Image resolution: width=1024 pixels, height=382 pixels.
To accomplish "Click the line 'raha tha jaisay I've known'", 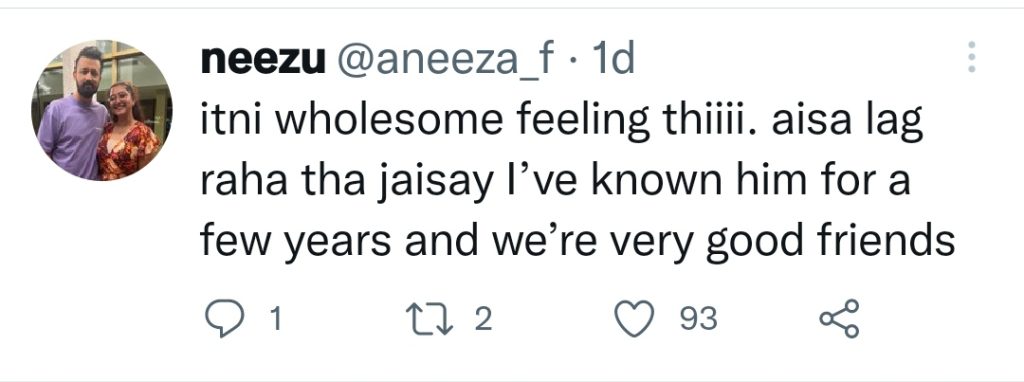I will [x=555, y=182].
